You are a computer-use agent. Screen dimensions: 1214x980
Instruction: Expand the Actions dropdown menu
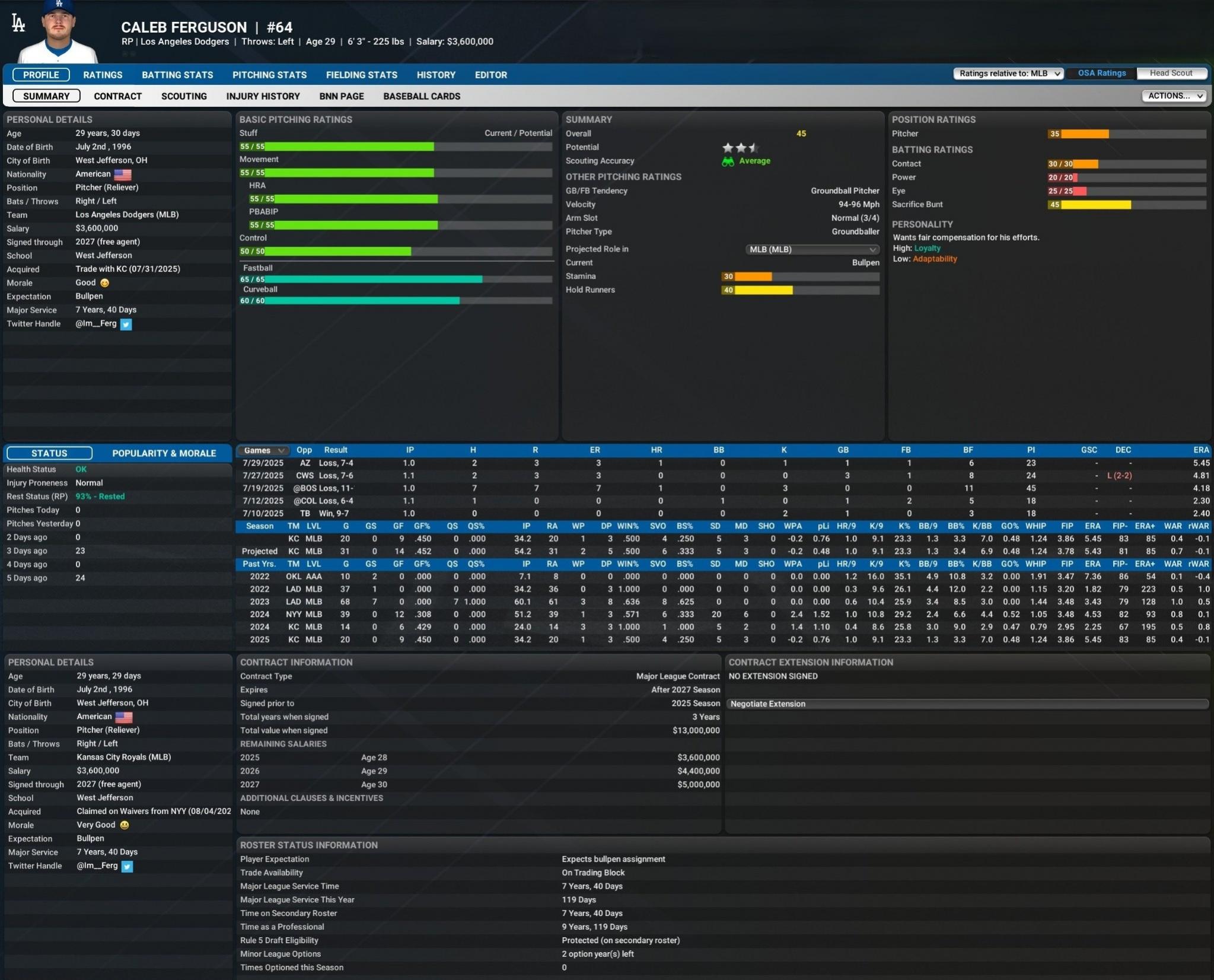point(1174,96)
